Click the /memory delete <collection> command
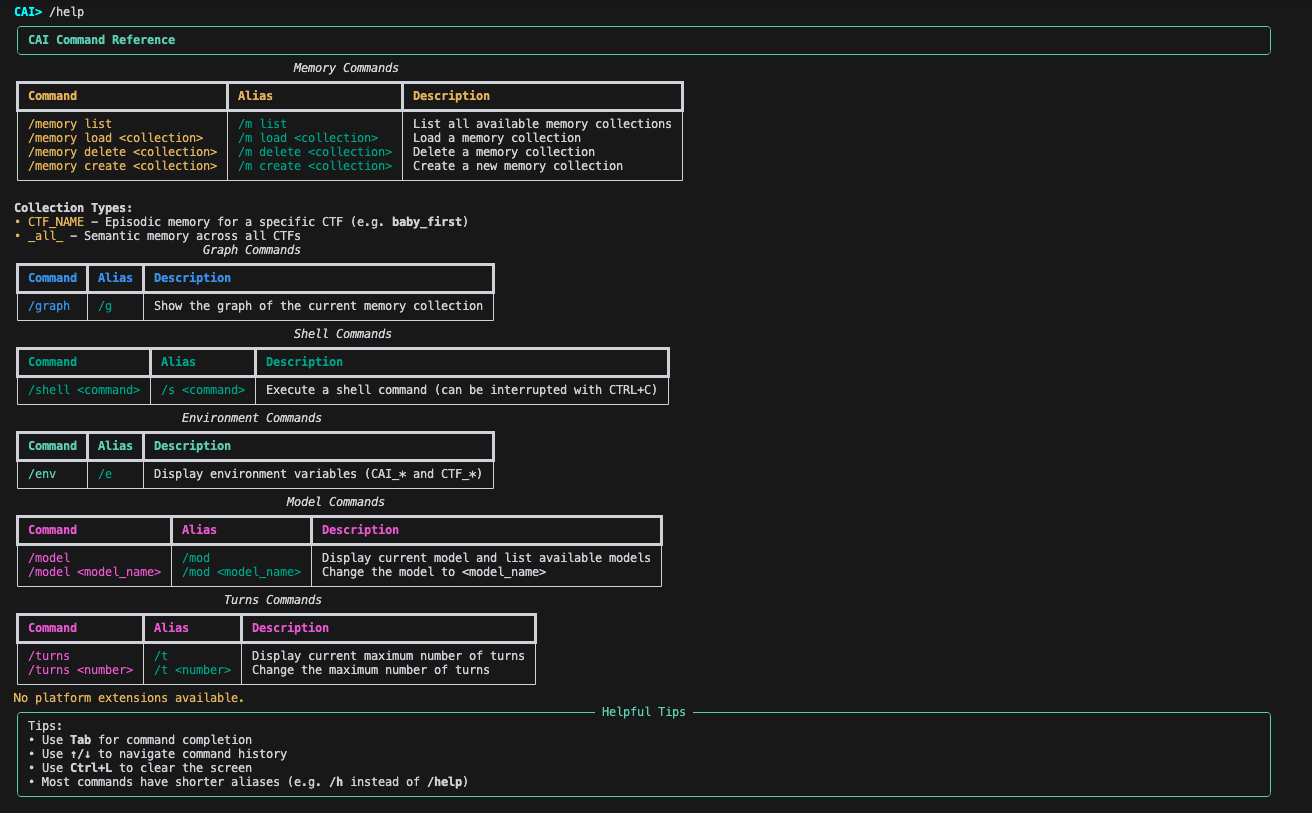1312x813 pixels. (123, 152)
